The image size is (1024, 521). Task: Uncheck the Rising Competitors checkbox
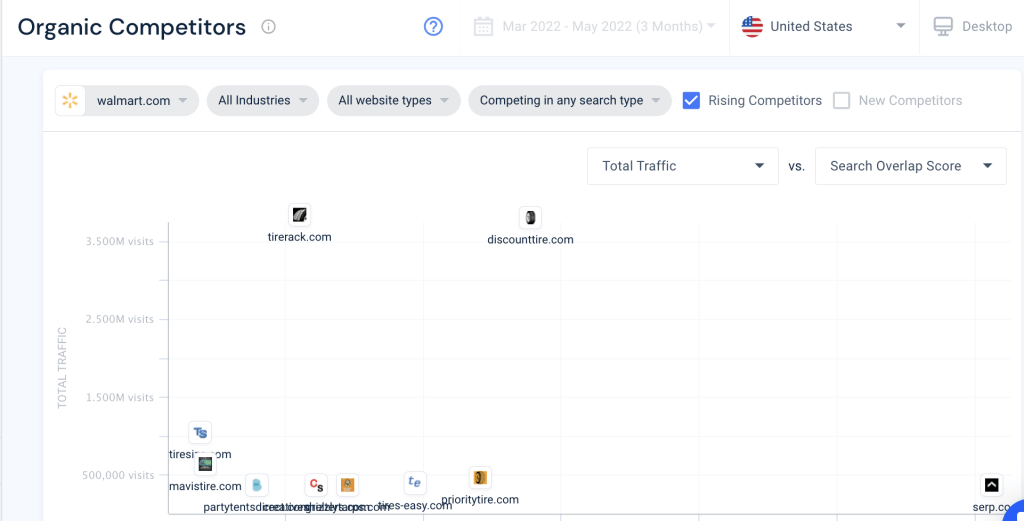(x=691, y=101)
